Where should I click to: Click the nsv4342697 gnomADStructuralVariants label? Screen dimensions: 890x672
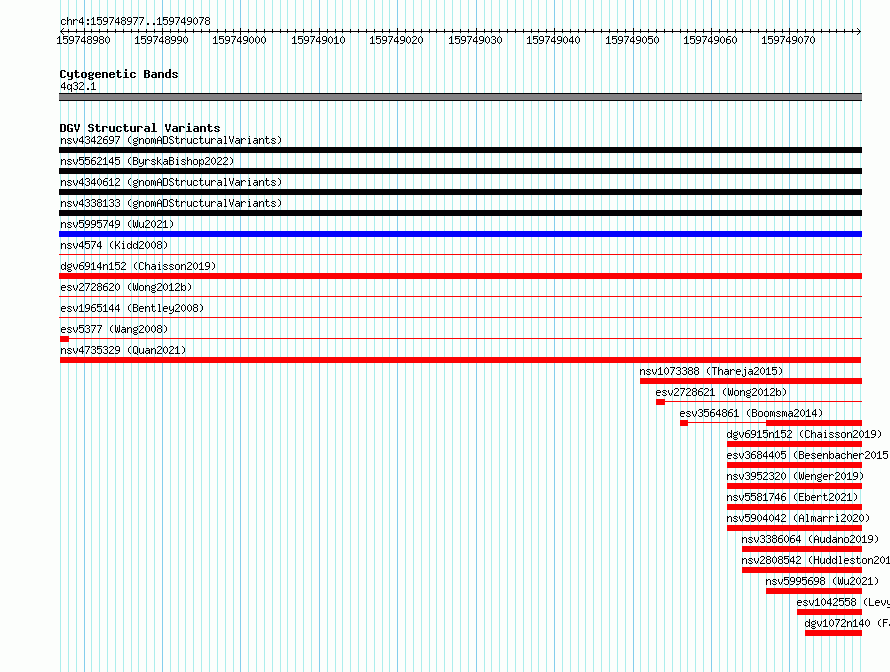click(x=171, y=140)
